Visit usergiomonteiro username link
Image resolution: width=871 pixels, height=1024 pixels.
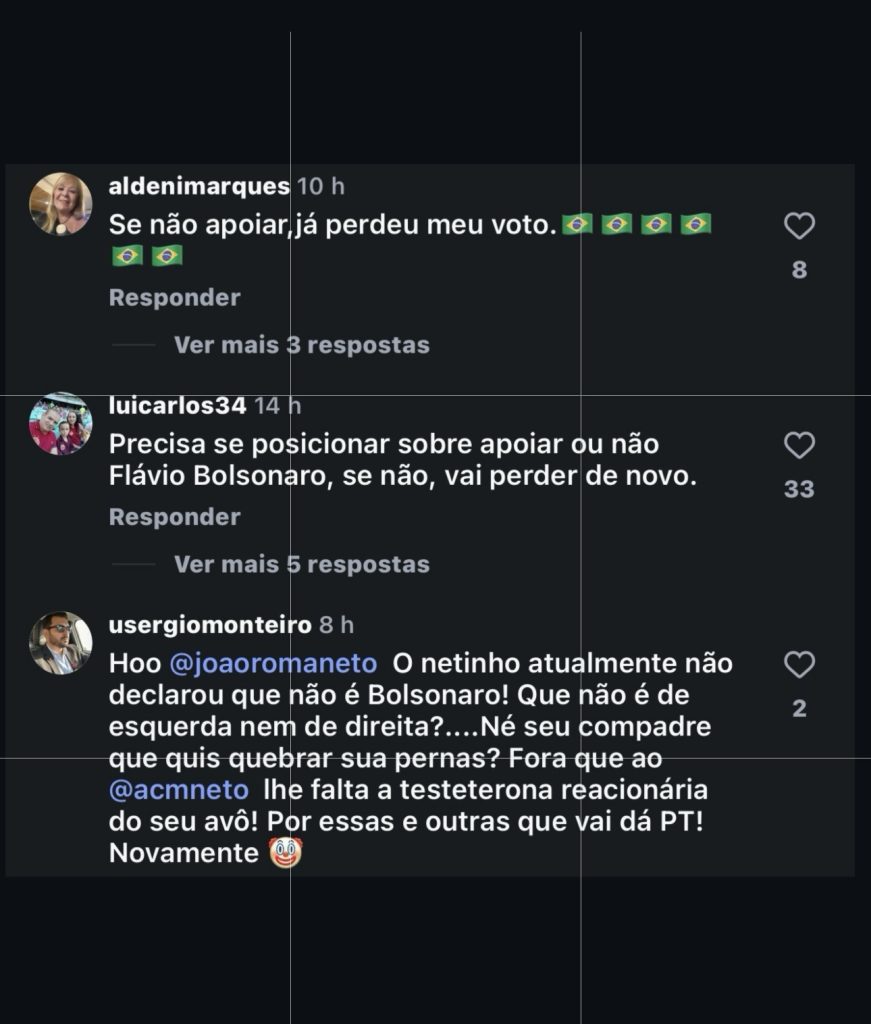pyautogui.click(x=210, y=625)
